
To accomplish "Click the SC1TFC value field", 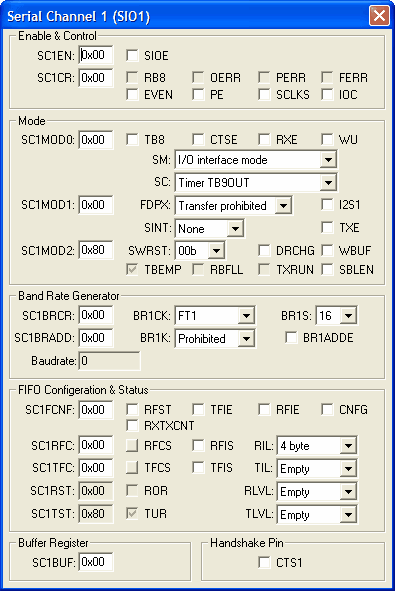I will [96, 468].
